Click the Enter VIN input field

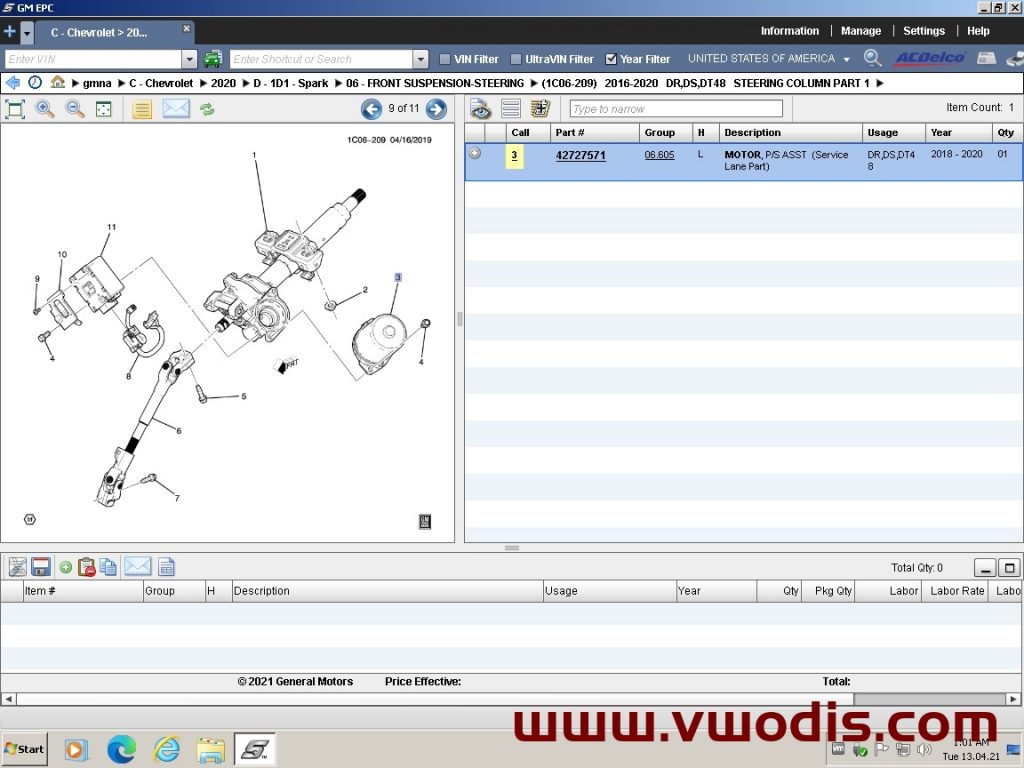[93, 59]
